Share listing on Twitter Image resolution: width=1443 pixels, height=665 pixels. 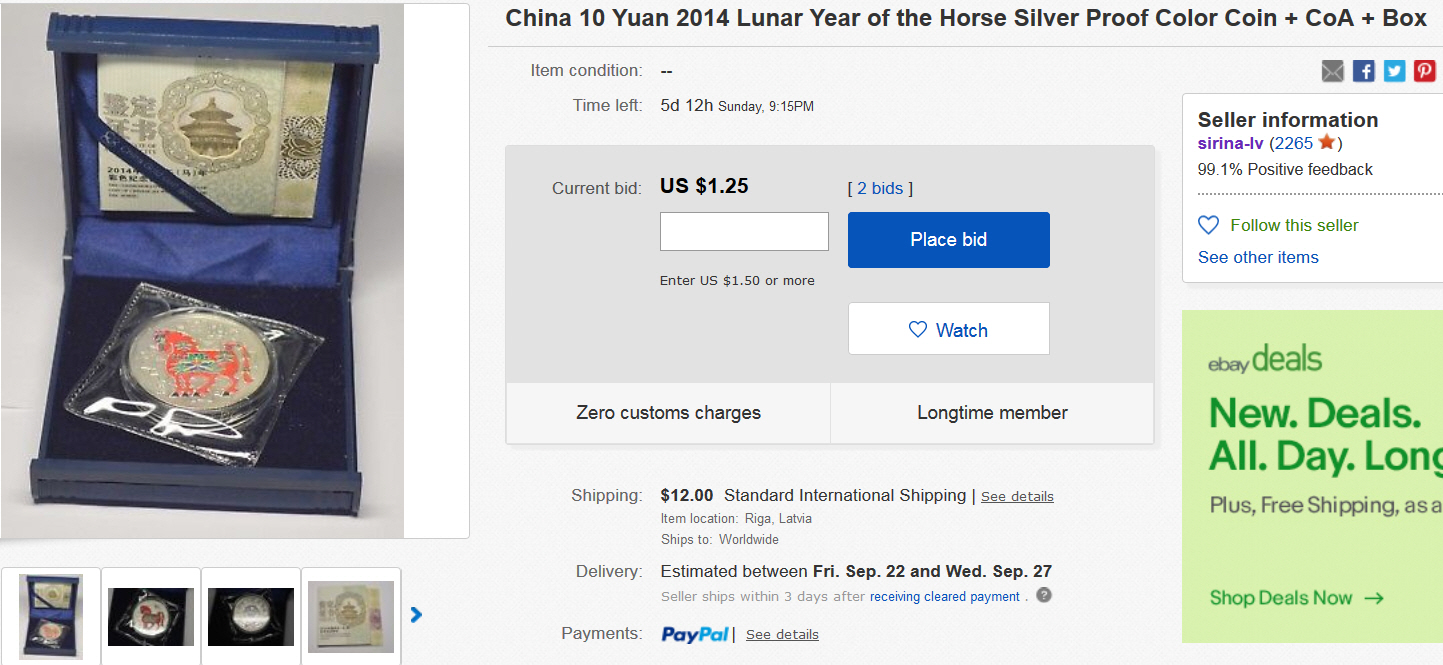coord(1395,71)
